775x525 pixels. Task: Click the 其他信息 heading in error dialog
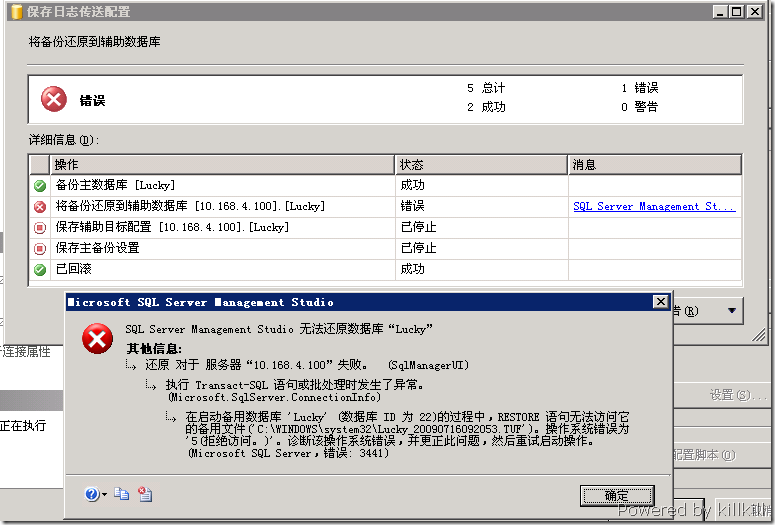[154, 349]
